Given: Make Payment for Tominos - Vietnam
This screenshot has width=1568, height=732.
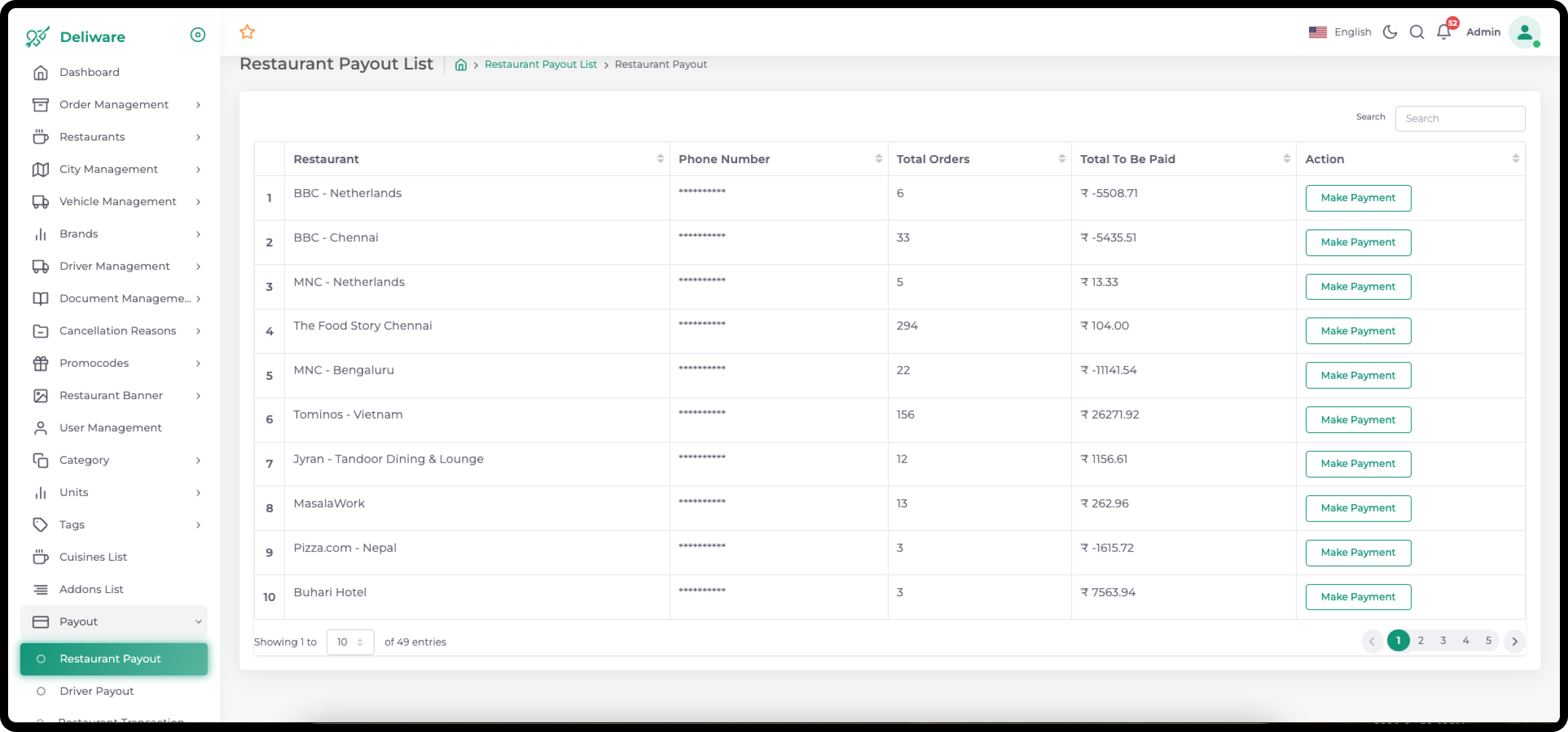Looking at the screenshot, I should [1358, 420].
